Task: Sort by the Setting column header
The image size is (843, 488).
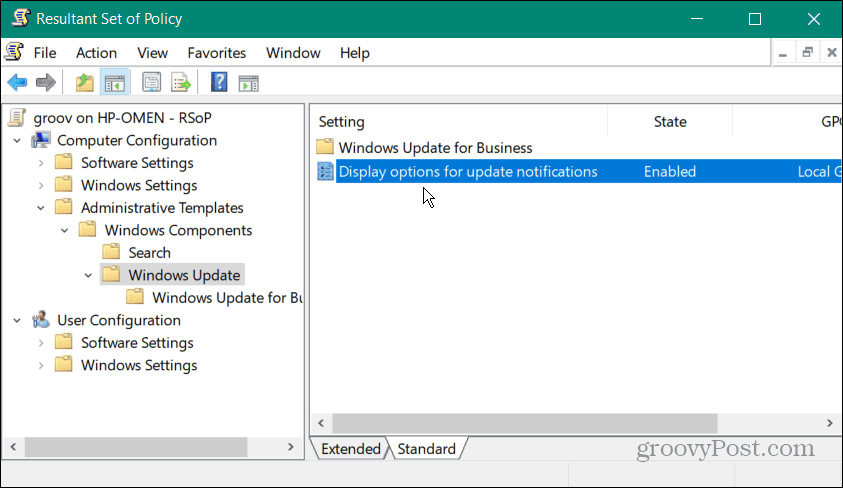Action: click(459, 121)
